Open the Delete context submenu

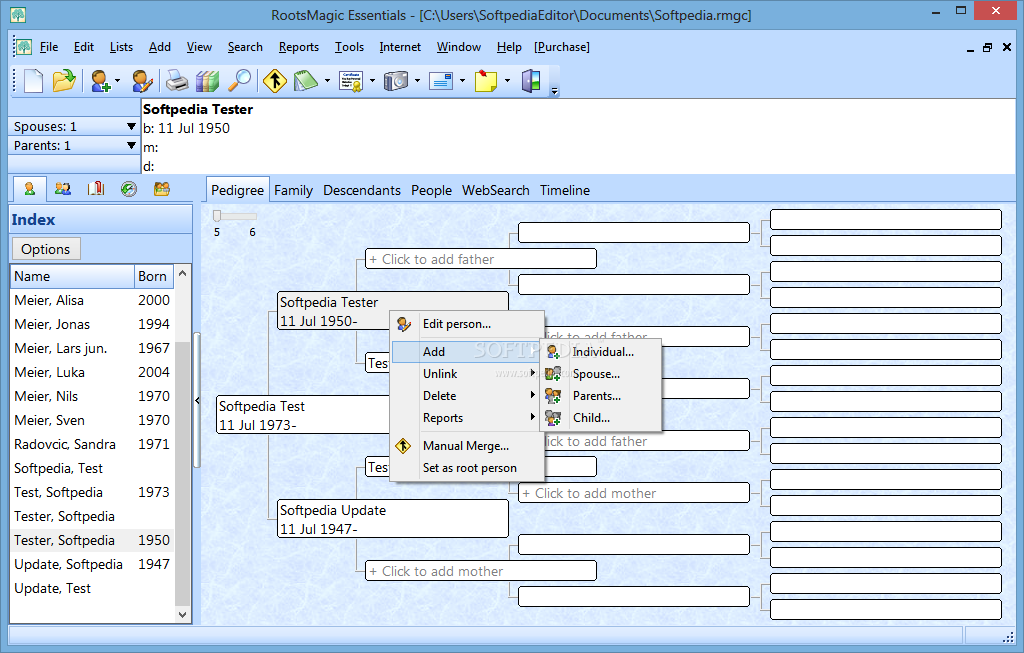[468, 396]
